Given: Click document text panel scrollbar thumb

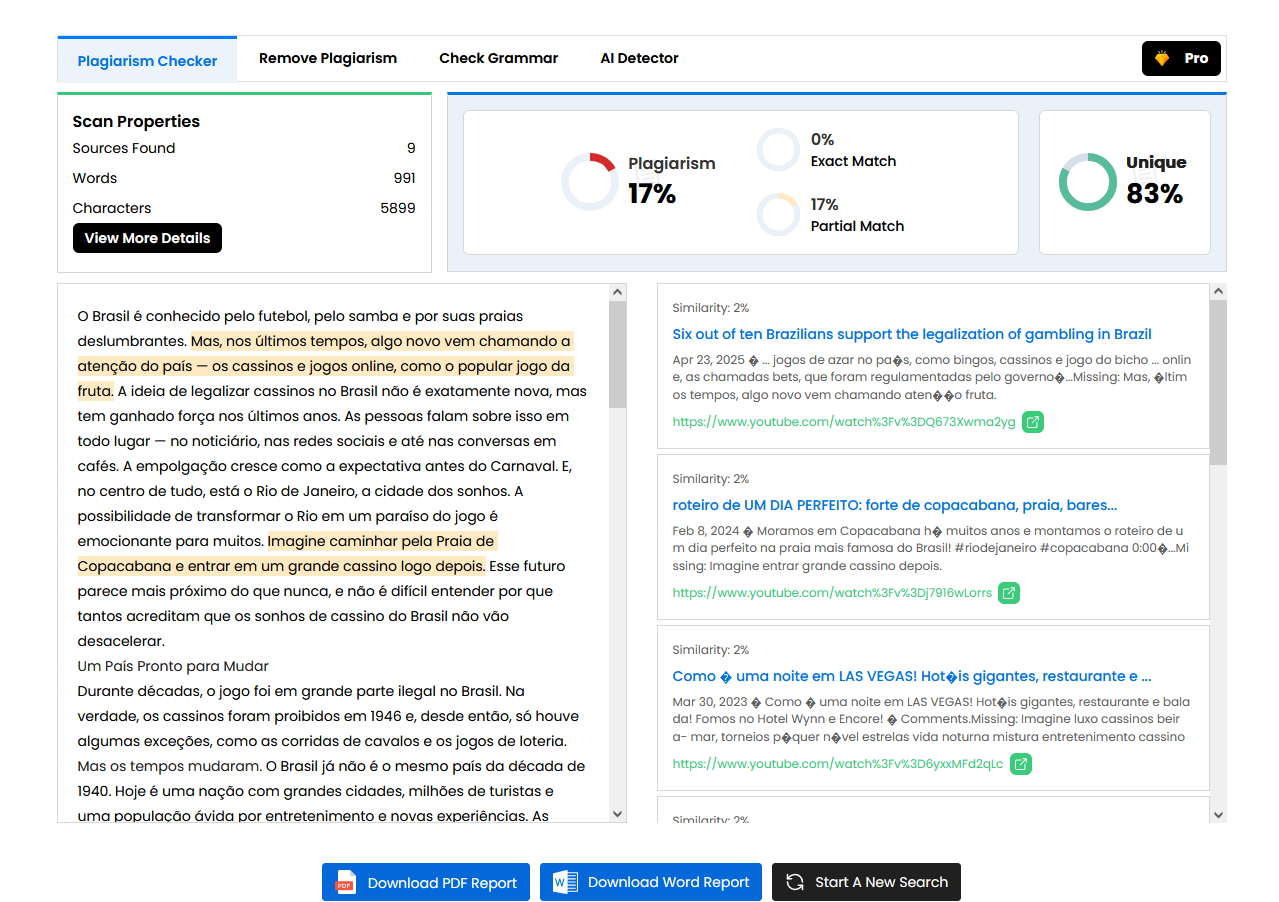Looking at the screenshot, I should pos(617,354).
